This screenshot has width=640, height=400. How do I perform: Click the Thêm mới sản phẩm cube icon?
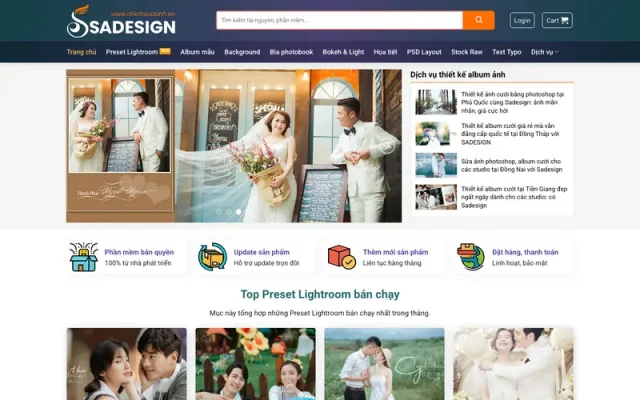pos(342,257)
